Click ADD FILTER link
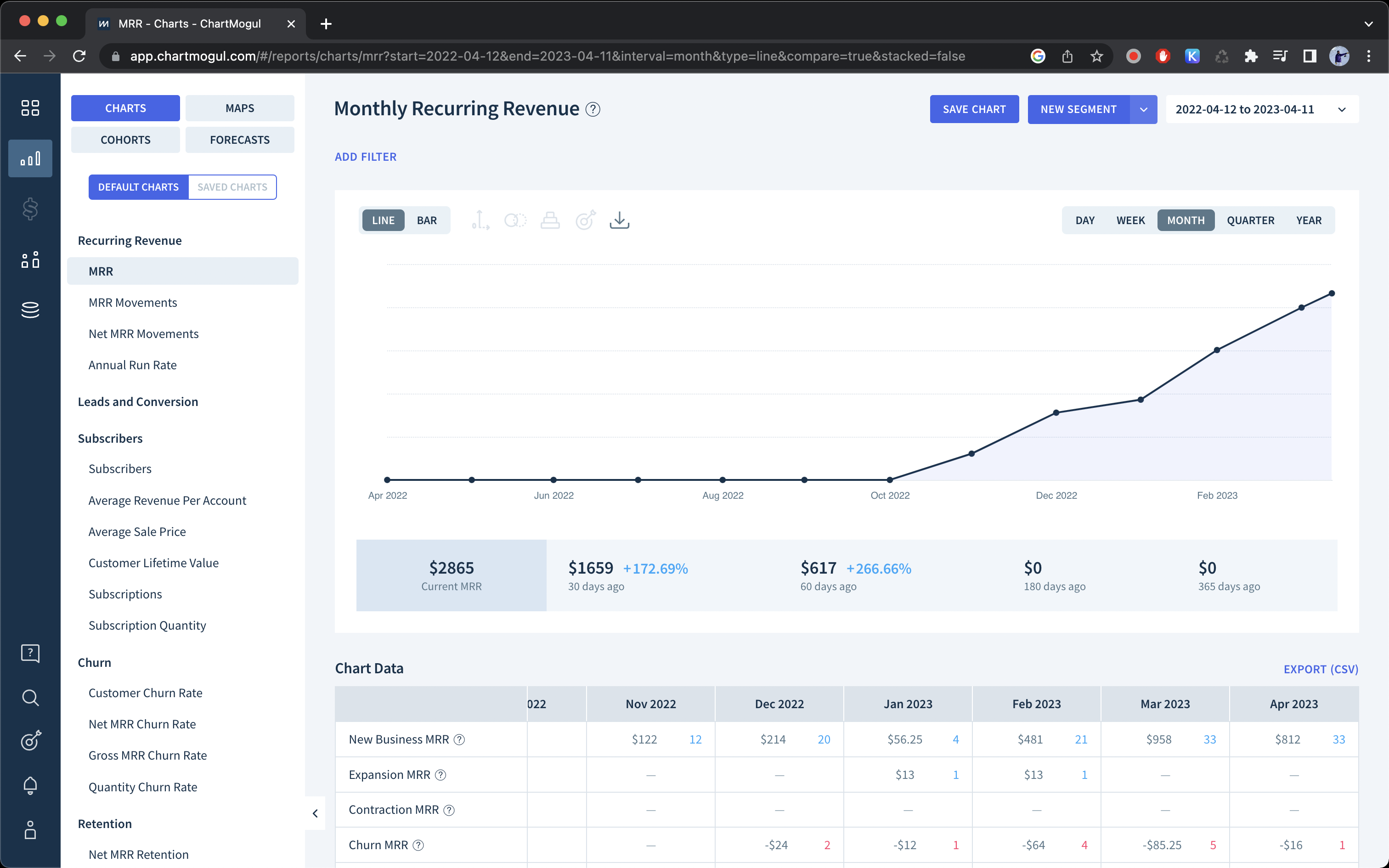The width and height of the screenshot is (1389, 868). click(x=366, y=157)
